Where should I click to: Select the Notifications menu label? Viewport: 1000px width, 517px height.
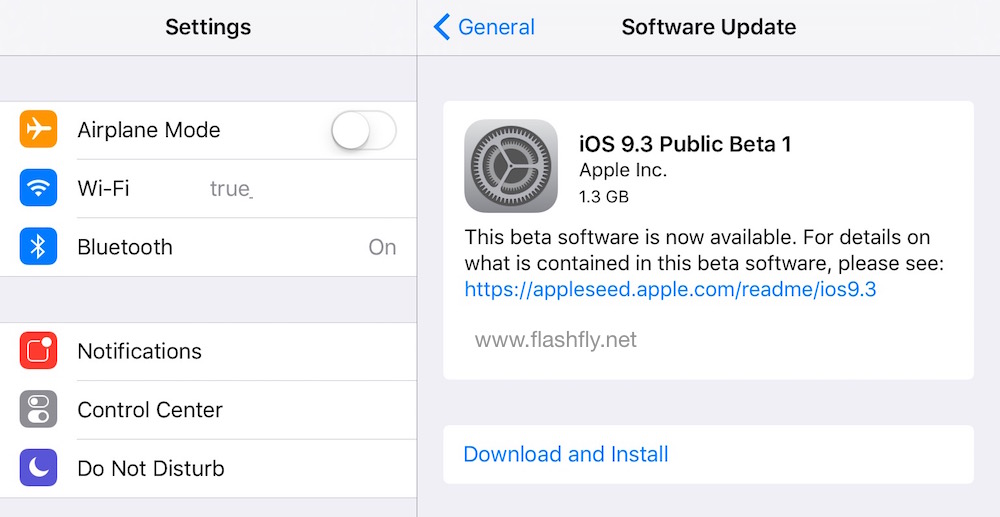139,351
